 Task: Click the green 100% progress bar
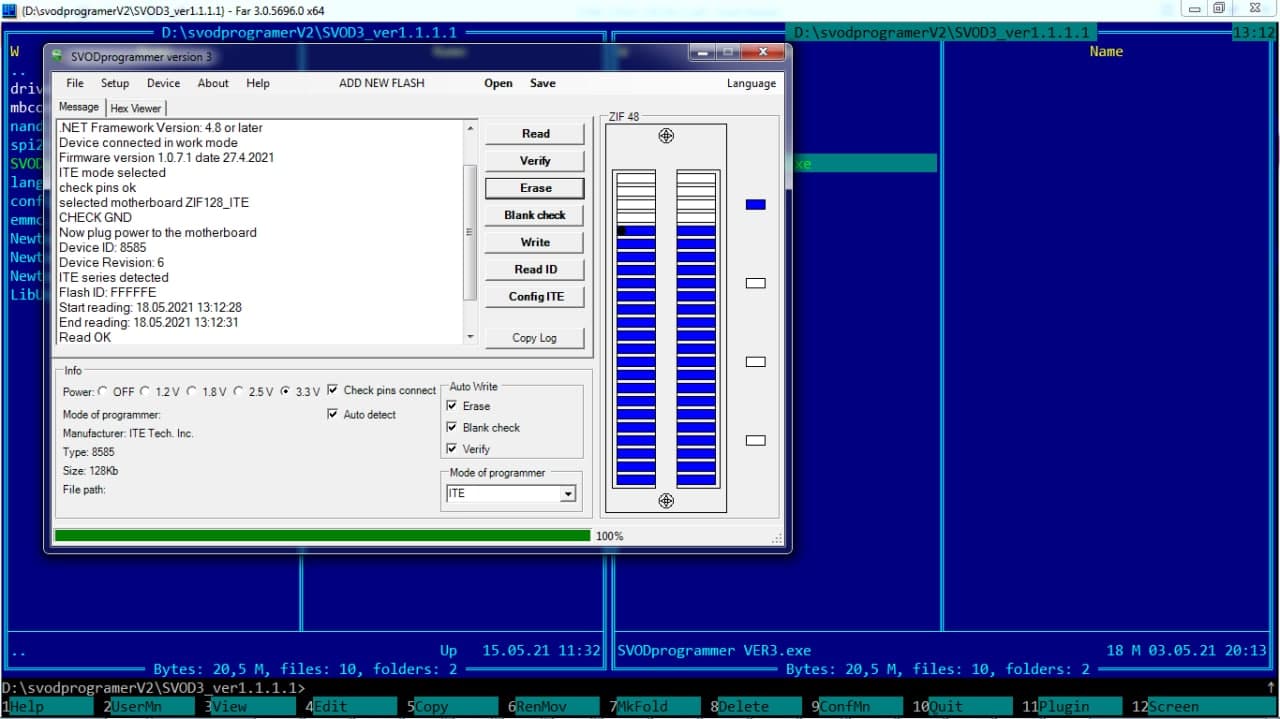(320, 536)
